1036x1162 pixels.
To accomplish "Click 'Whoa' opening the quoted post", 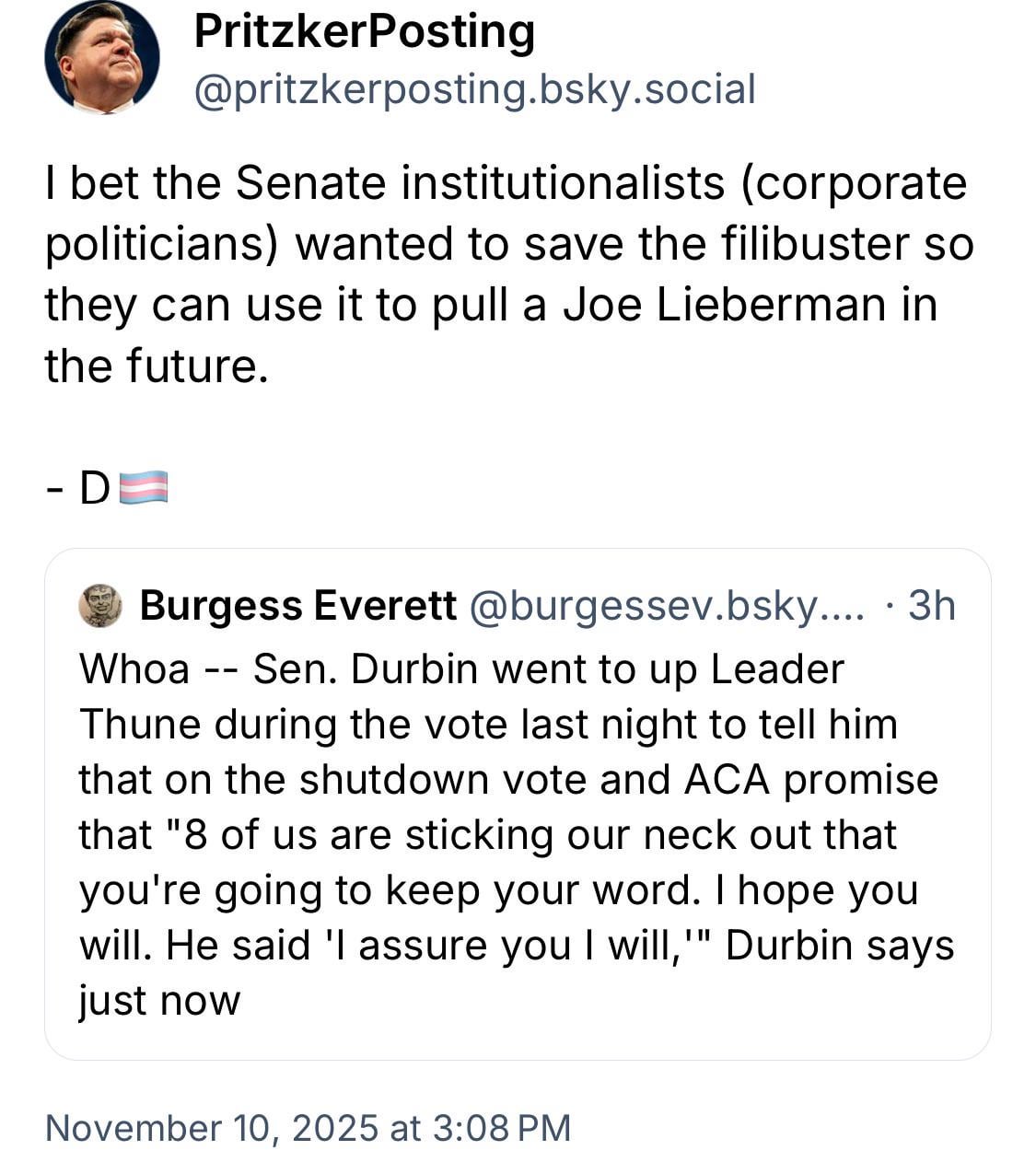I will tap(134, 669).
